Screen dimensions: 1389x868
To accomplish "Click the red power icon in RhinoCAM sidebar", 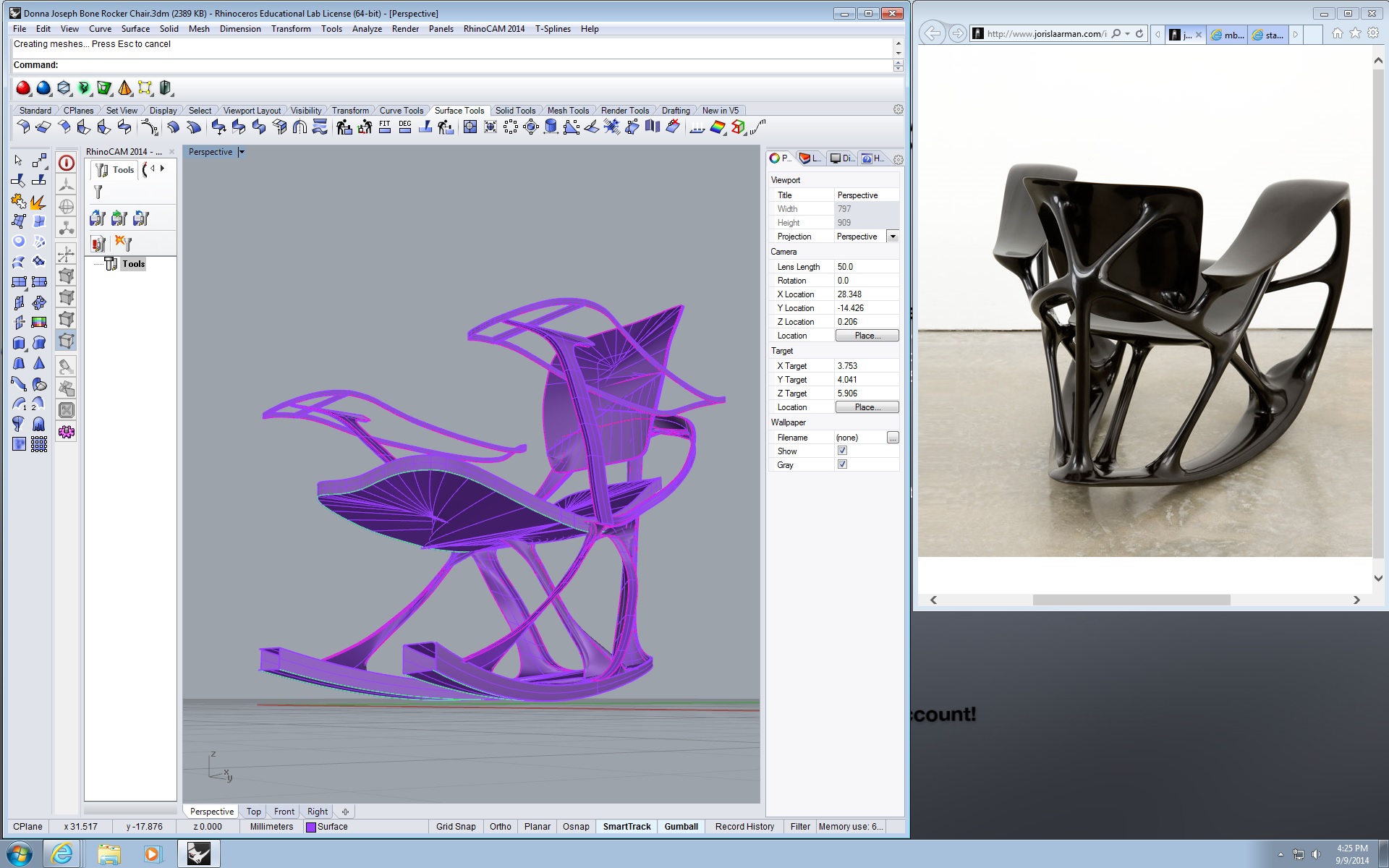I will coord(67,163).
